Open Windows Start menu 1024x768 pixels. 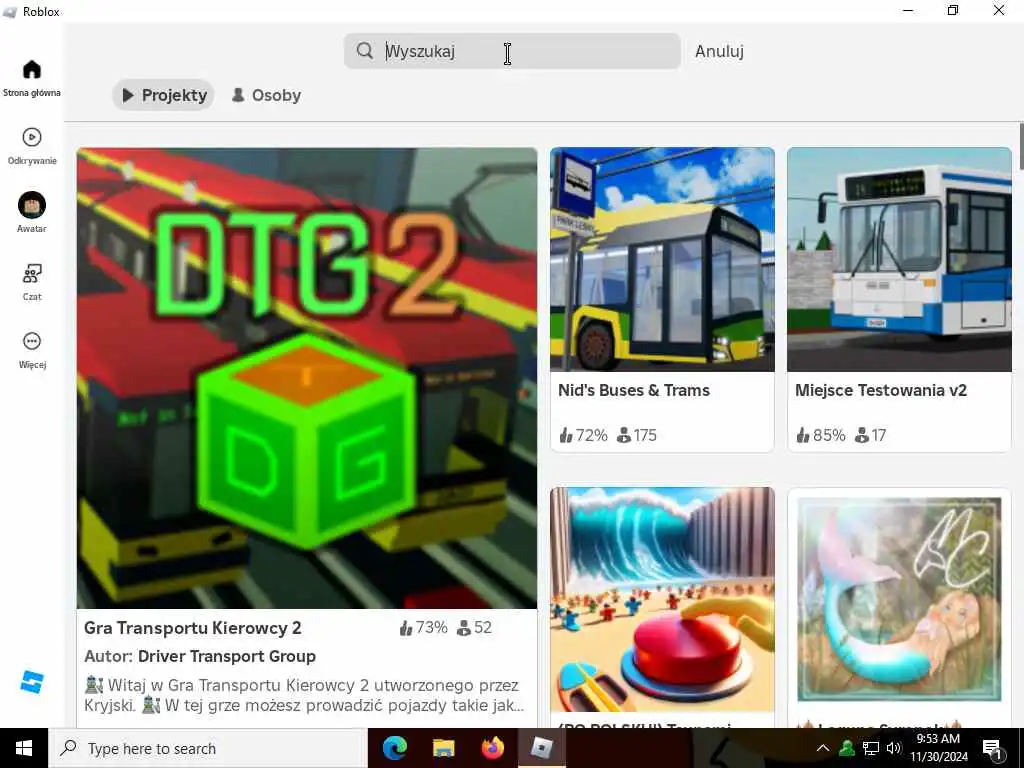(24, 748)
